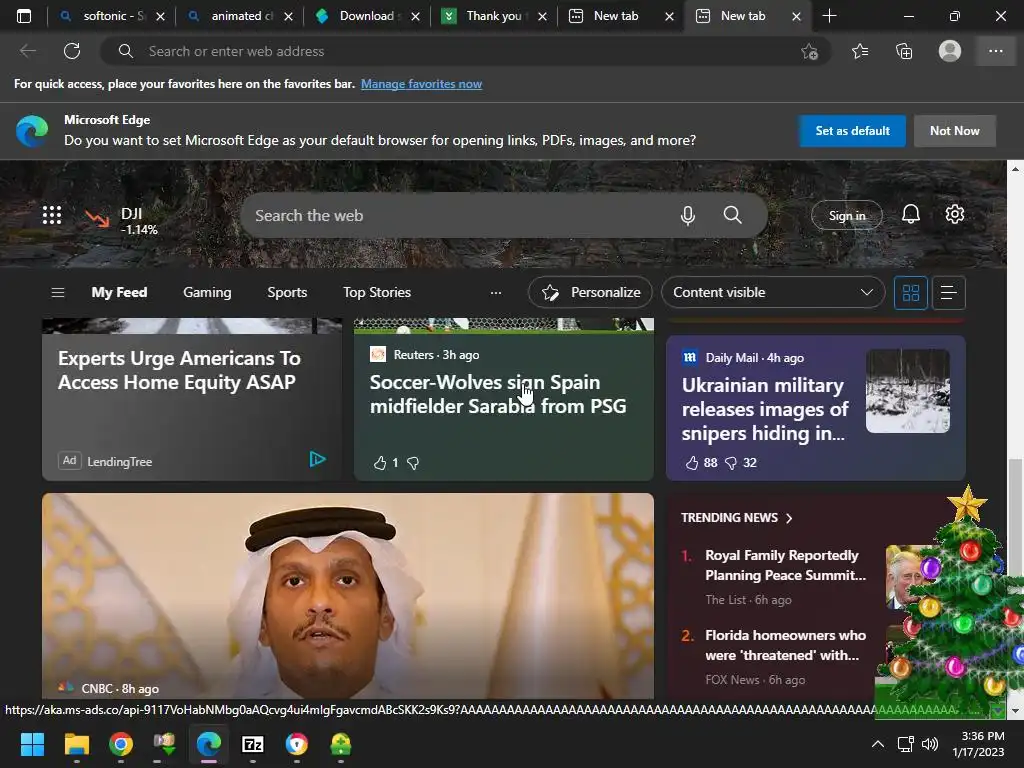Screen dimensions: 1024x768
Task: Open Experts Urge Americans home equity ad
Action: [179, 370]
